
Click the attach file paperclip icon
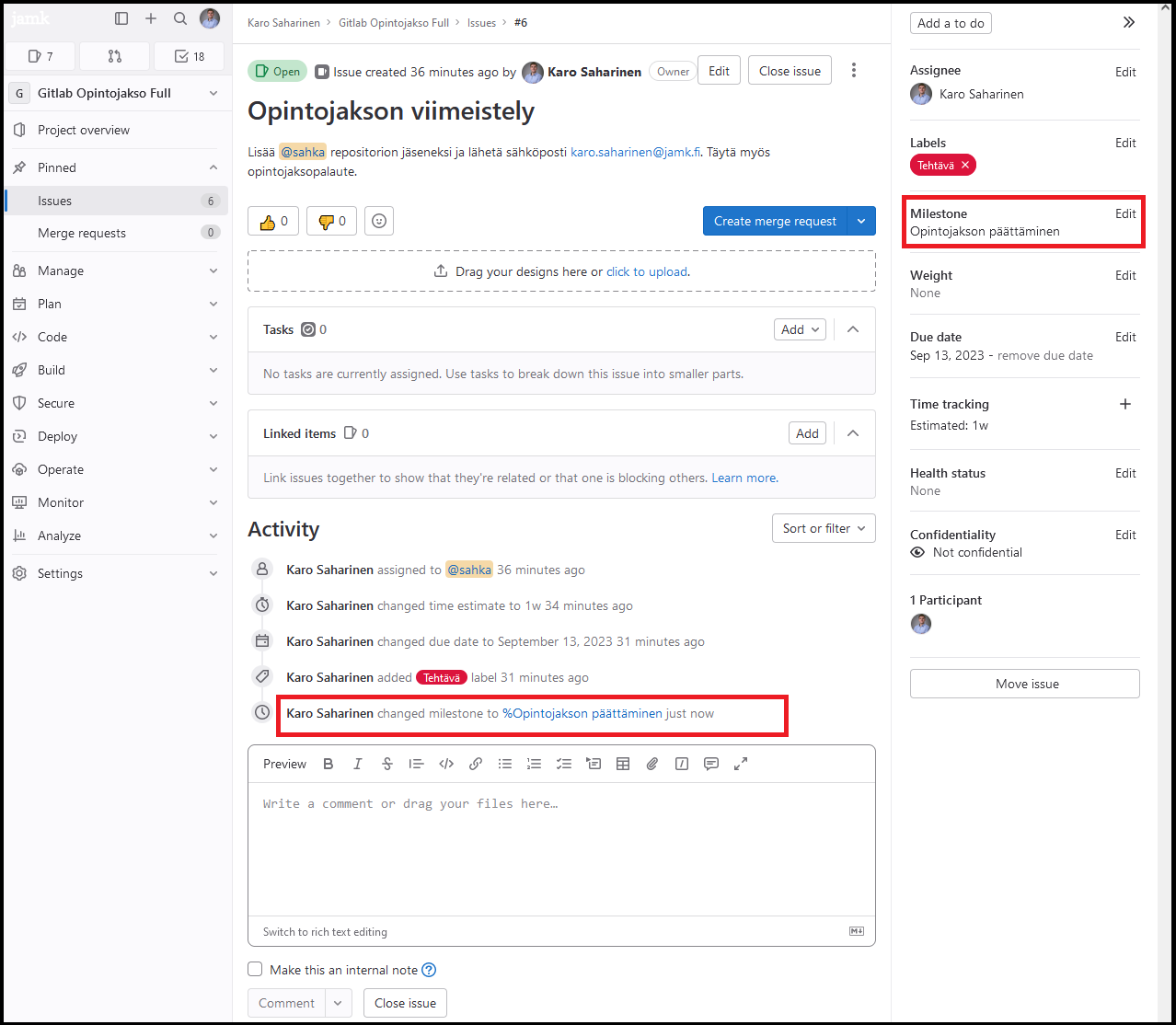652,764
